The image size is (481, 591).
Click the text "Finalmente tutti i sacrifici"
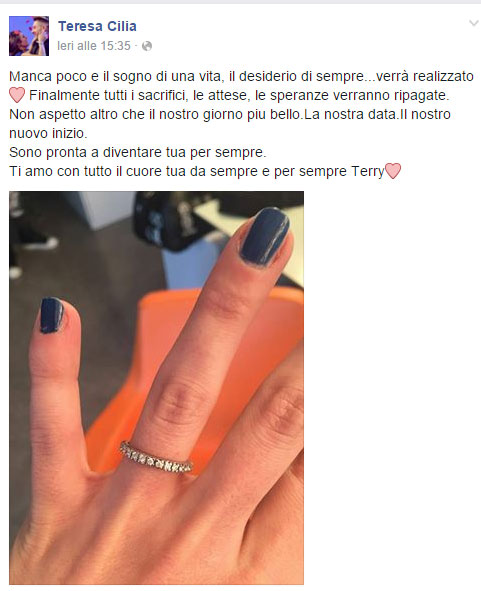[108, 95]
